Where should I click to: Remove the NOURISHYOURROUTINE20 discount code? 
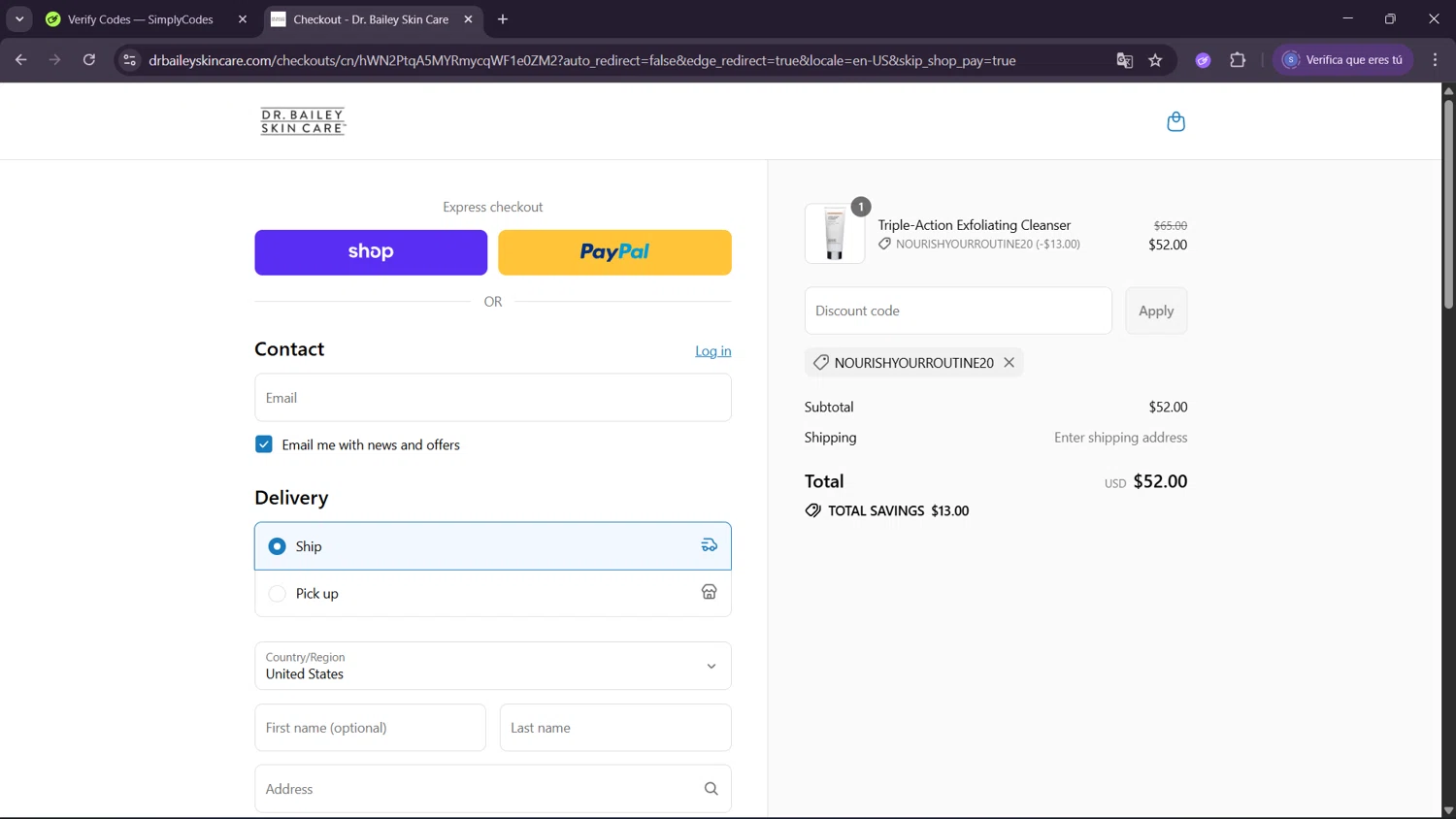[1009, 362]
